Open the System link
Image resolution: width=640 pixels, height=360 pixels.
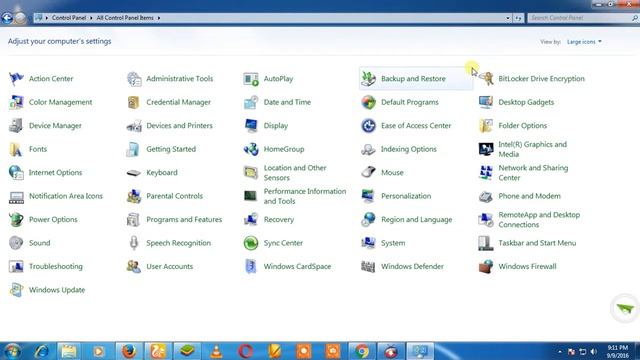click(x=393, y=243)
